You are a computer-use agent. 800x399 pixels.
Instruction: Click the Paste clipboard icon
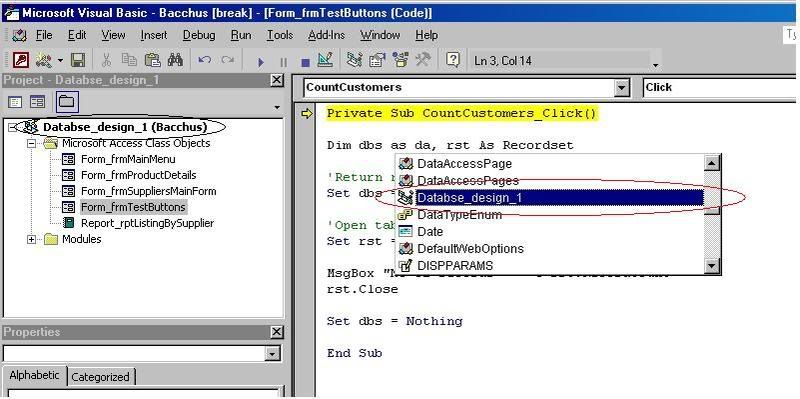pyautogui.click(x=152, y=61)
